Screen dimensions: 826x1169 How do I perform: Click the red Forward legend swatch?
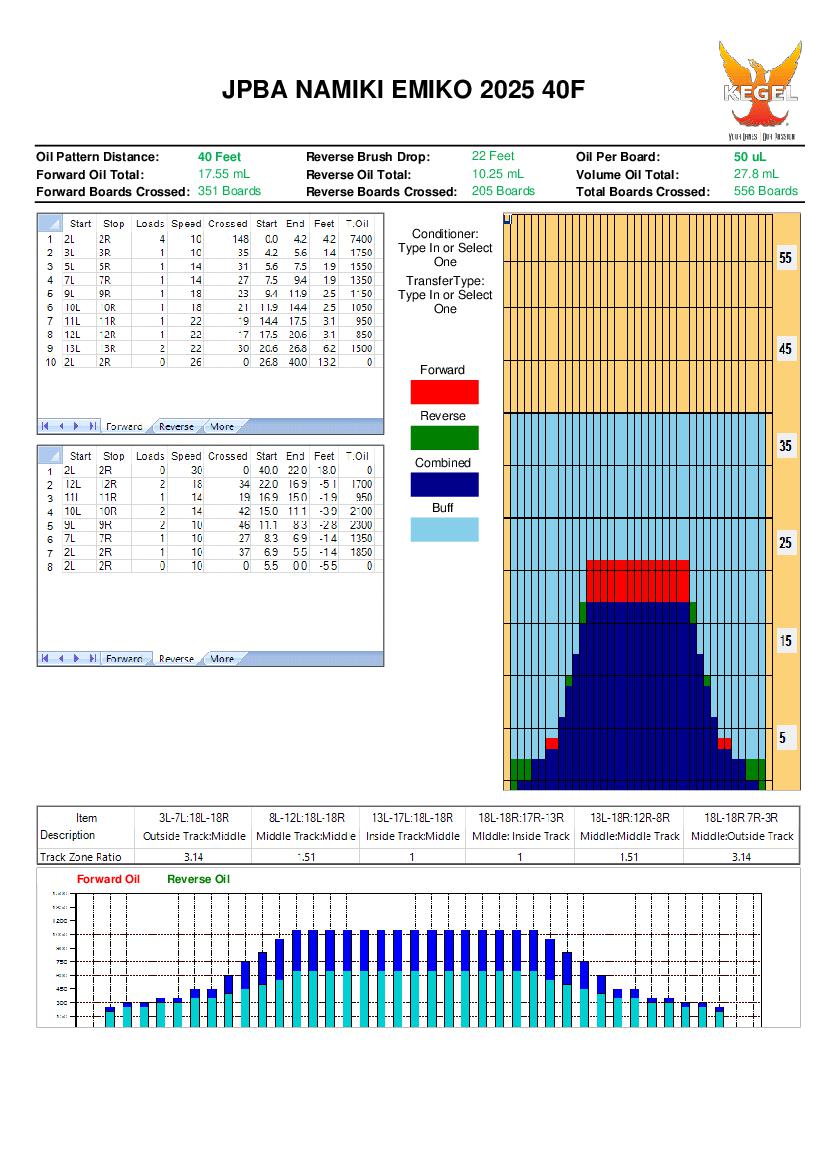444,392
